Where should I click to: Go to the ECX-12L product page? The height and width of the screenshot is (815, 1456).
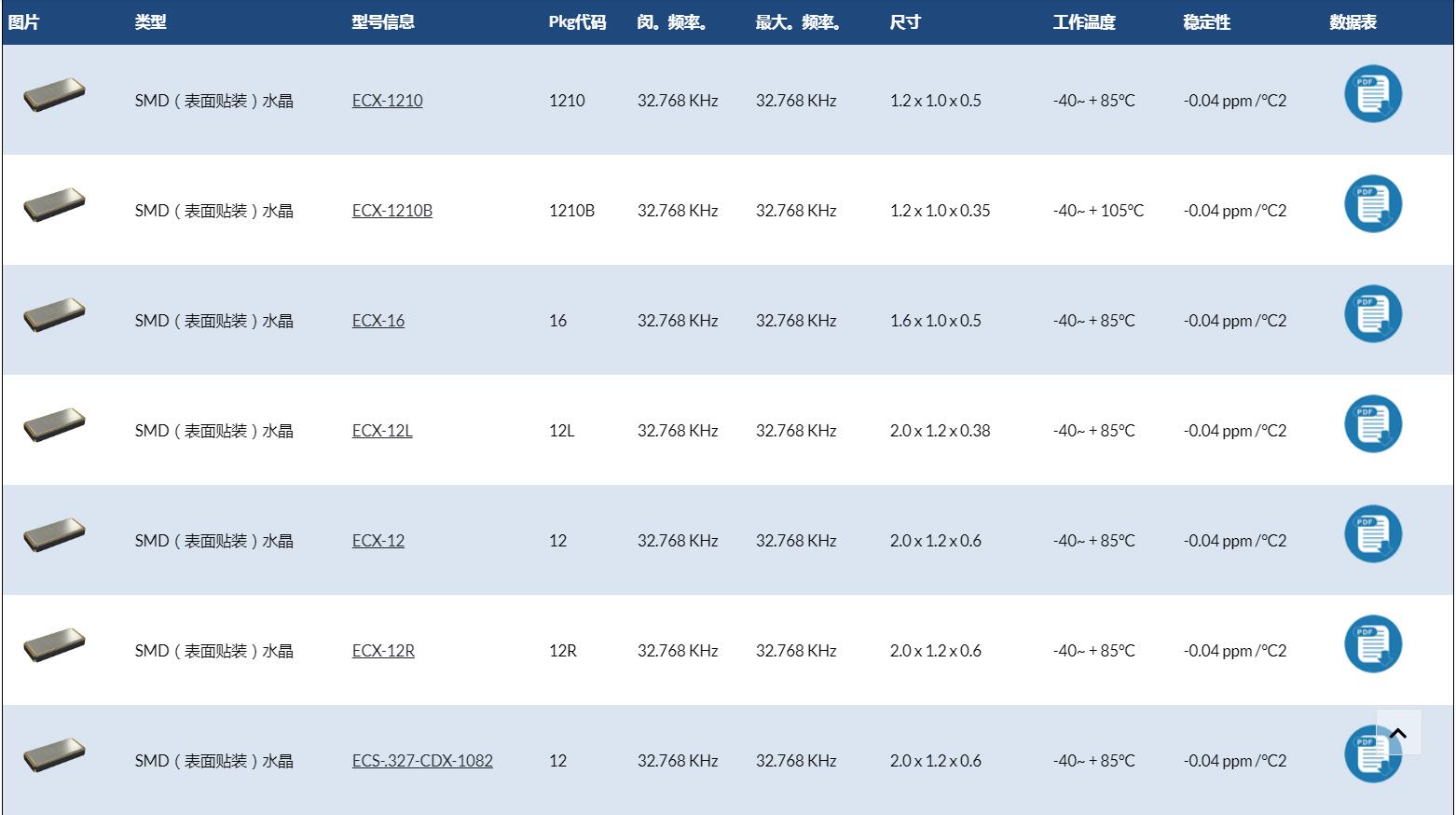381,431
